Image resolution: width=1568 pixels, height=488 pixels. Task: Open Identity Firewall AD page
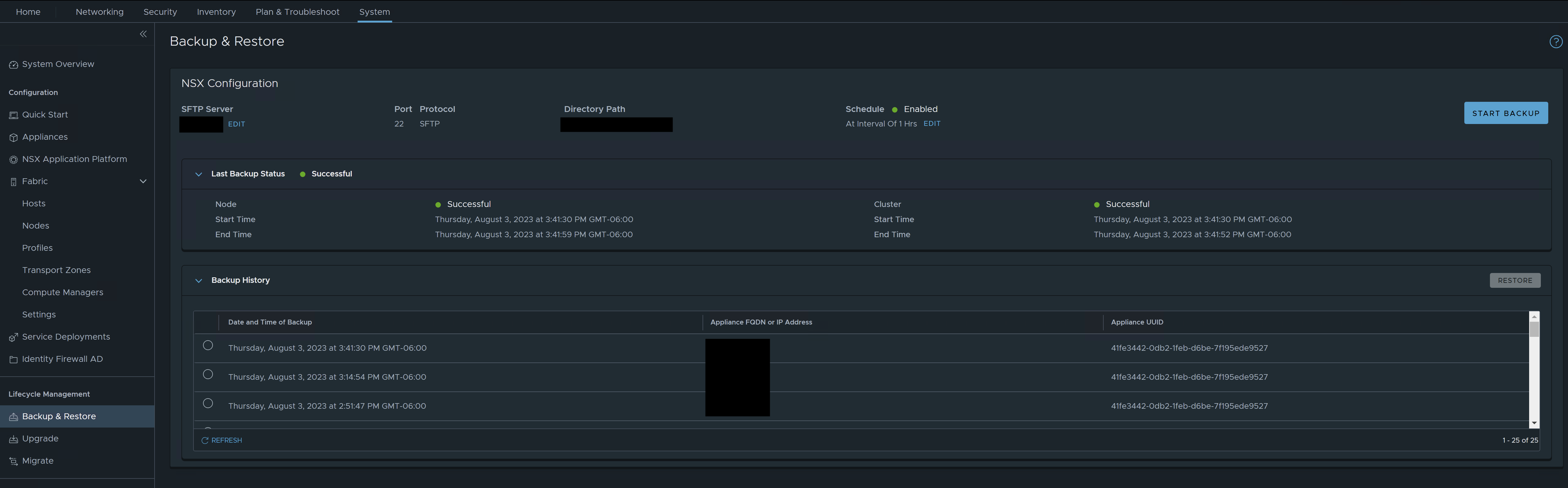tap(62, 359)
